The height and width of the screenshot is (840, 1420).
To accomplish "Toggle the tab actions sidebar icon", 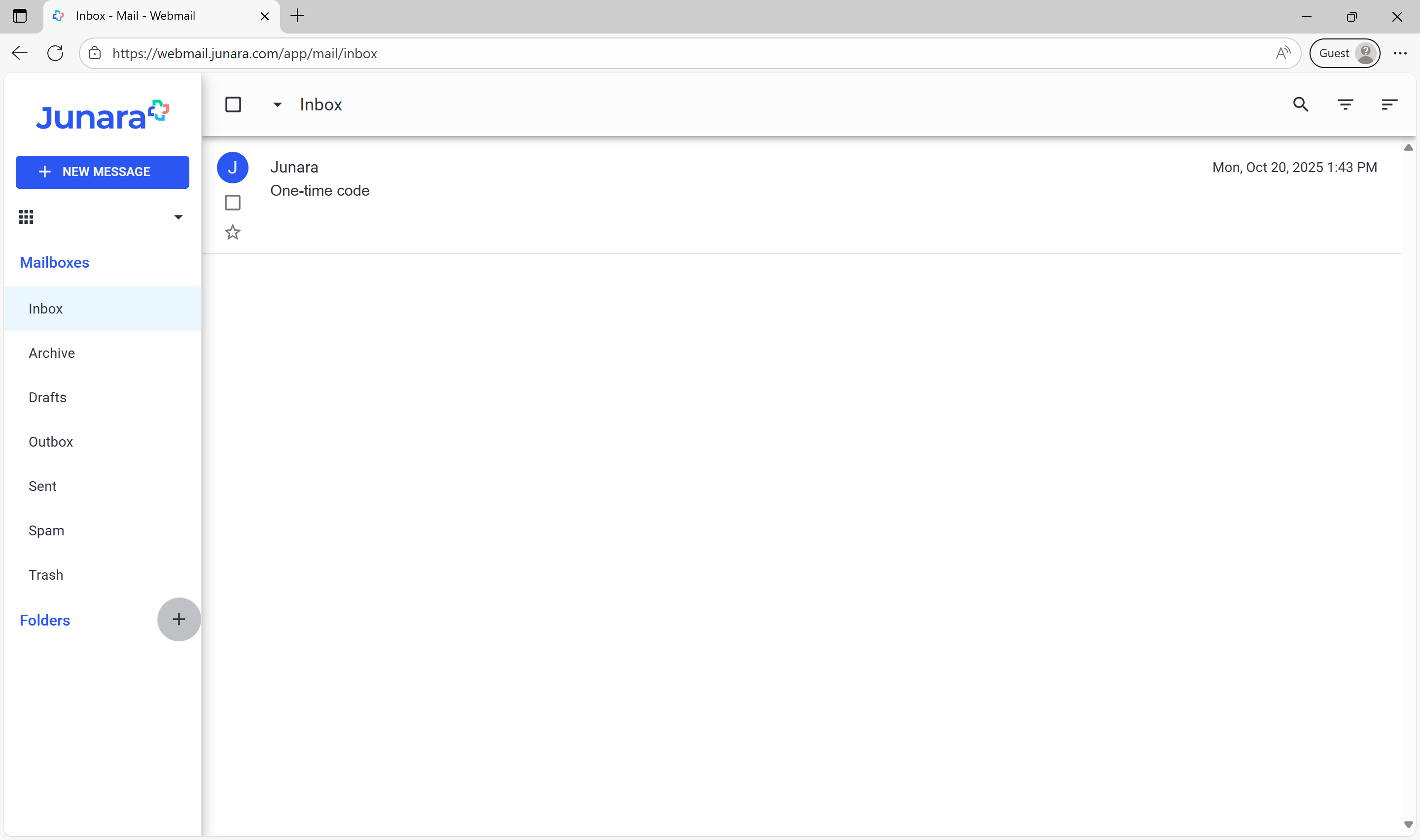I will (20, 16).
